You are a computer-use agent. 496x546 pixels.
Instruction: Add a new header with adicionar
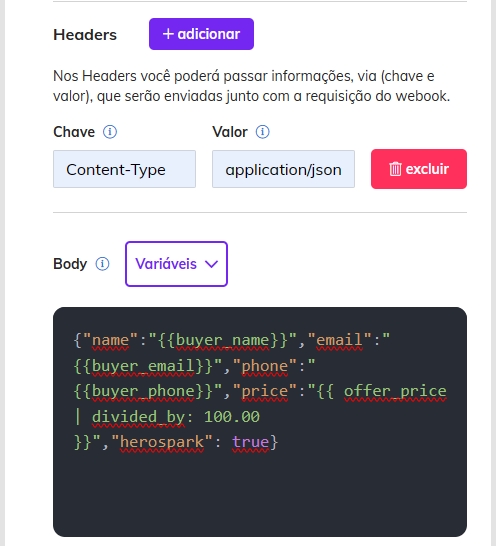tap(201, 34)
